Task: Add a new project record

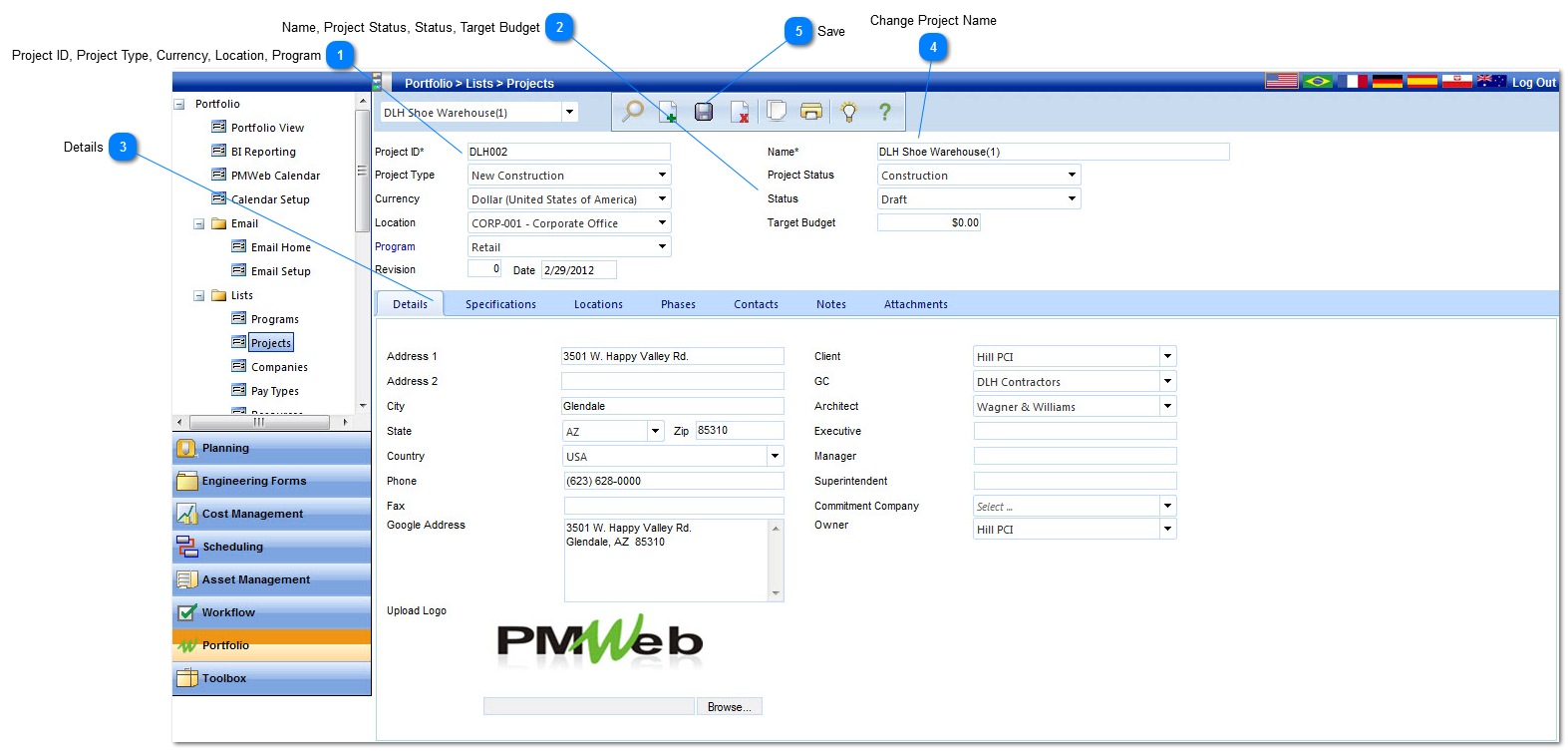Action: coord(668,112)
